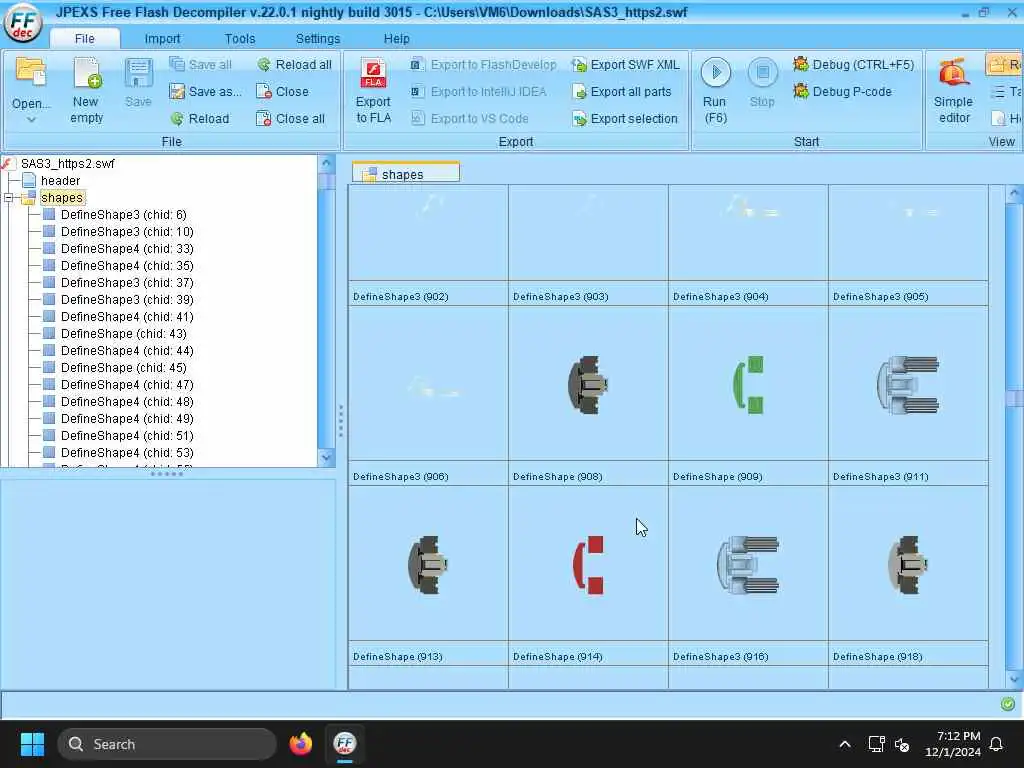Image resolution: width=1024 pixels, height=768 pixels.
Task: Select DefineShape (chid: 45) in tree
Action: click(123, 368)
